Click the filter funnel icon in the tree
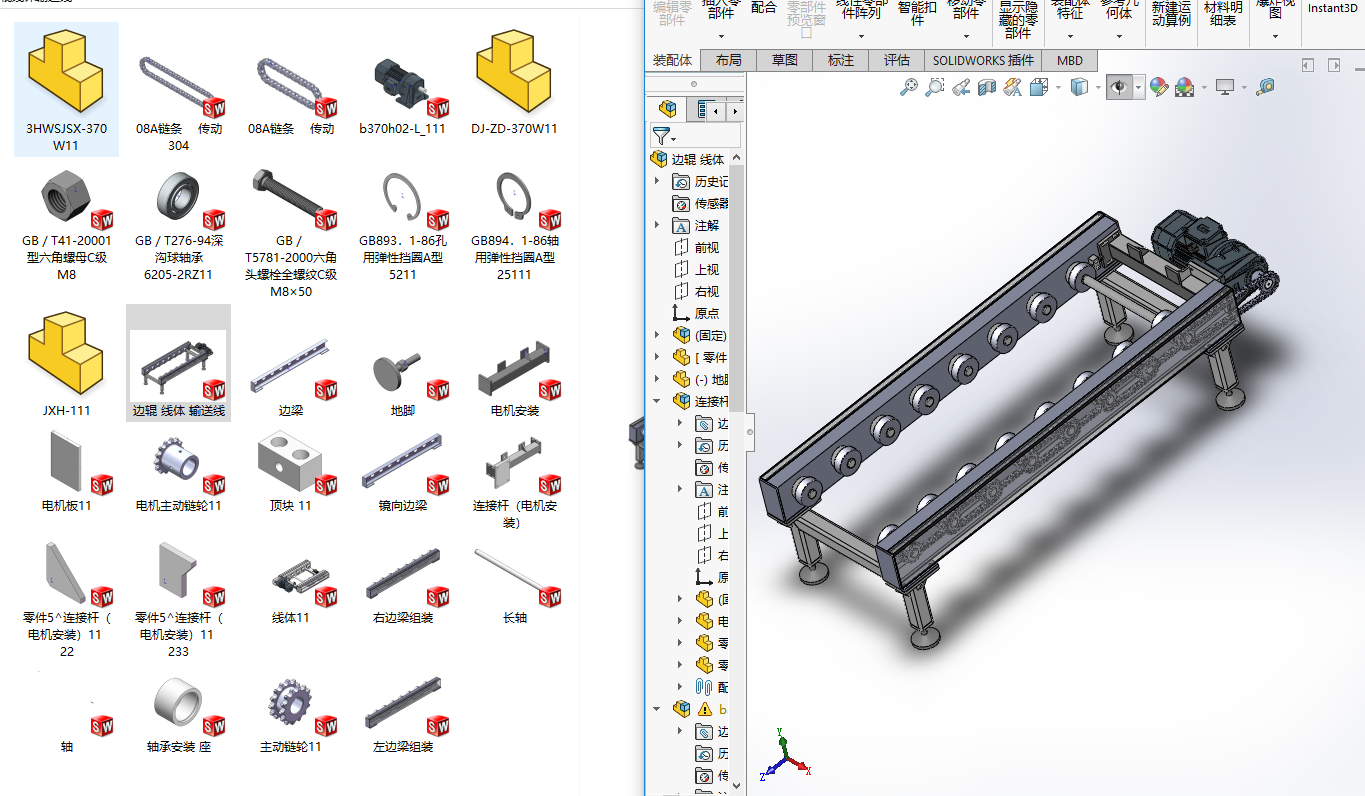Screen dimensions: 1365x796 [660, 135]
